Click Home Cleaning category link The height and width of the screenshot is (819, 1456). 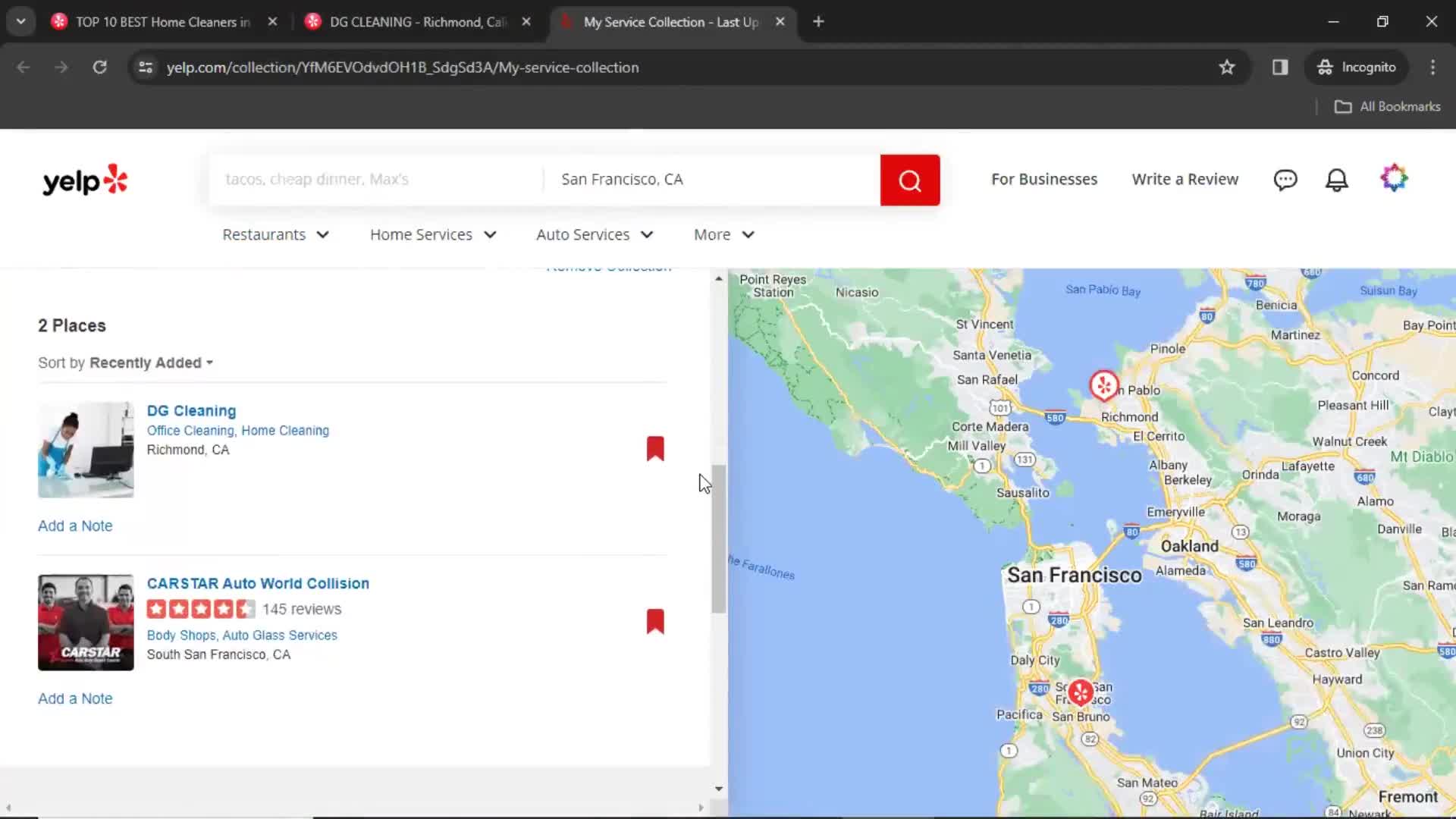pos(285,431)
